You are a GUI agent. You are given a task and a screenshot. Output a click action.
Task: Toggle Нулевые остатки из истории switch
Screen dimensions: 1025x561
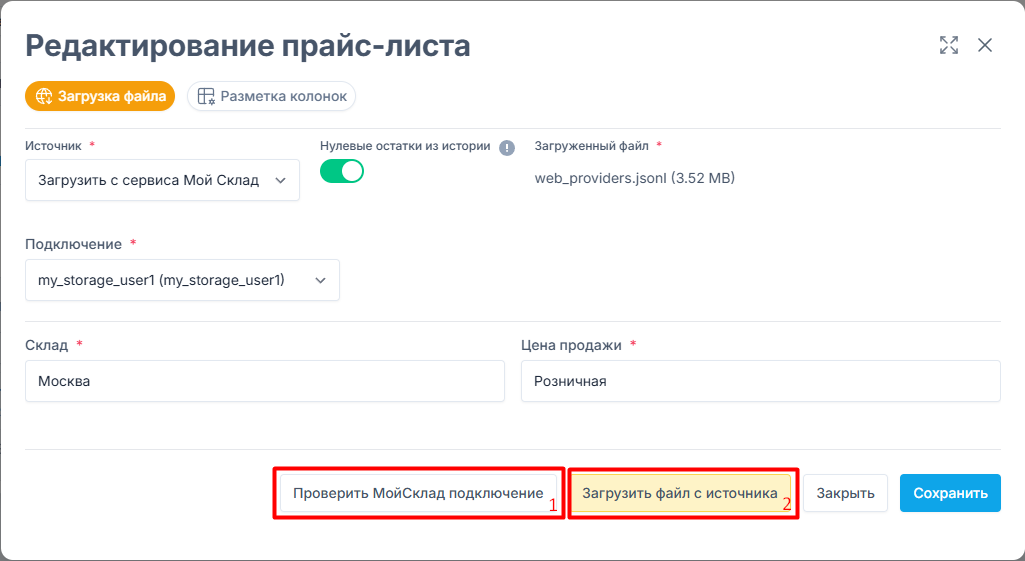click(342, 171)
